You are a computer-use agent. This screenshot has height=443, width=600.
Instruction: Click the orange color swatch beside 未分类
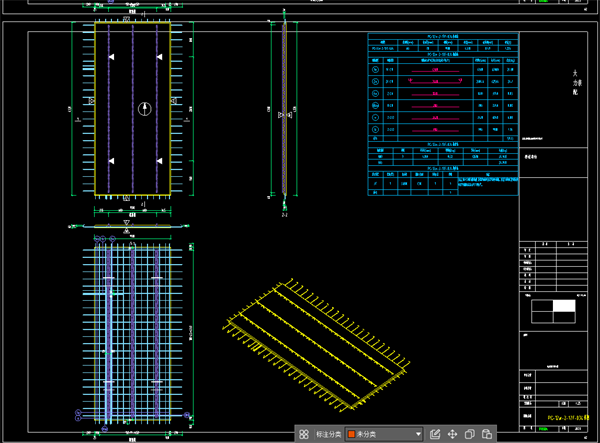pyautogui.click(x=351, y=434)
